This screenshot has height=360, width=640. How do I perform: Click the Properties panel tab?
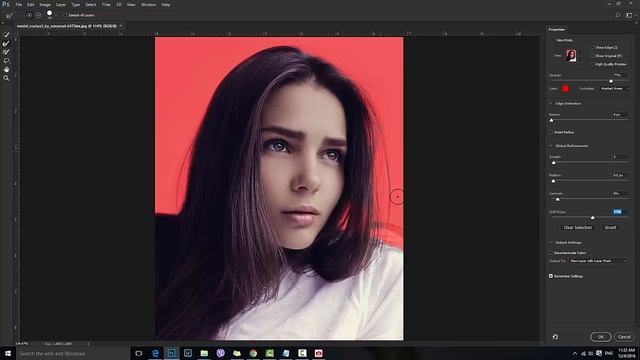click(x=557, y=29)
